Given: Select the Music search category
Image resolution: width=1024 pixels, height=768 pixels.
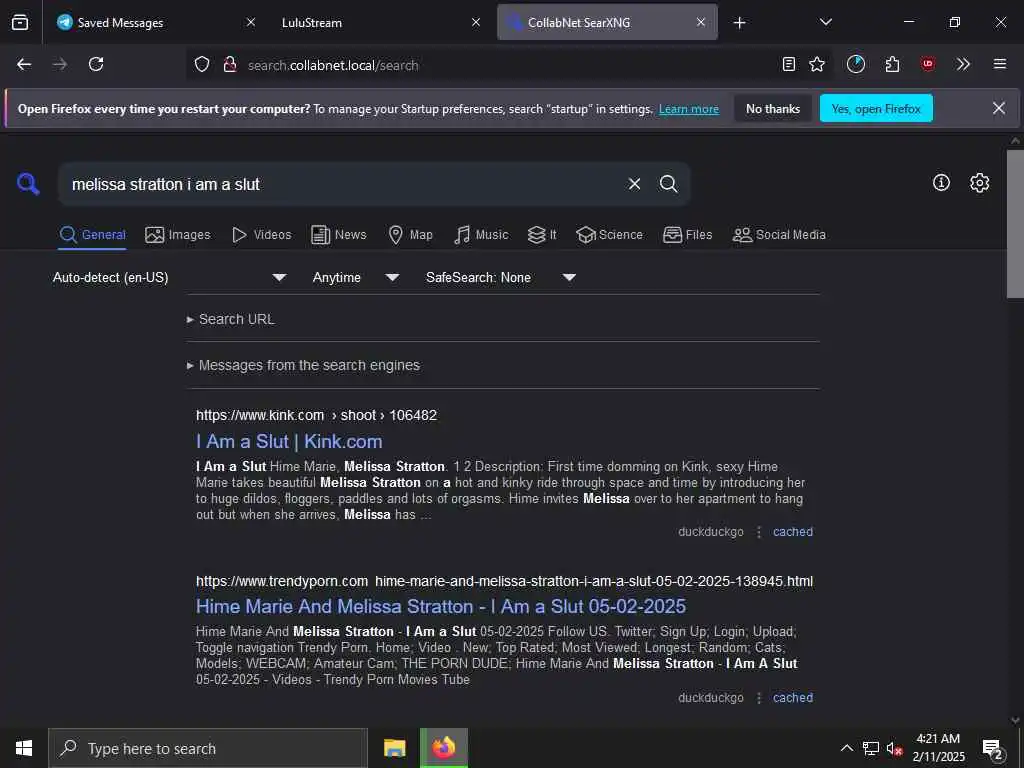Looking at the screenshot, I should [x=481, y=235].
